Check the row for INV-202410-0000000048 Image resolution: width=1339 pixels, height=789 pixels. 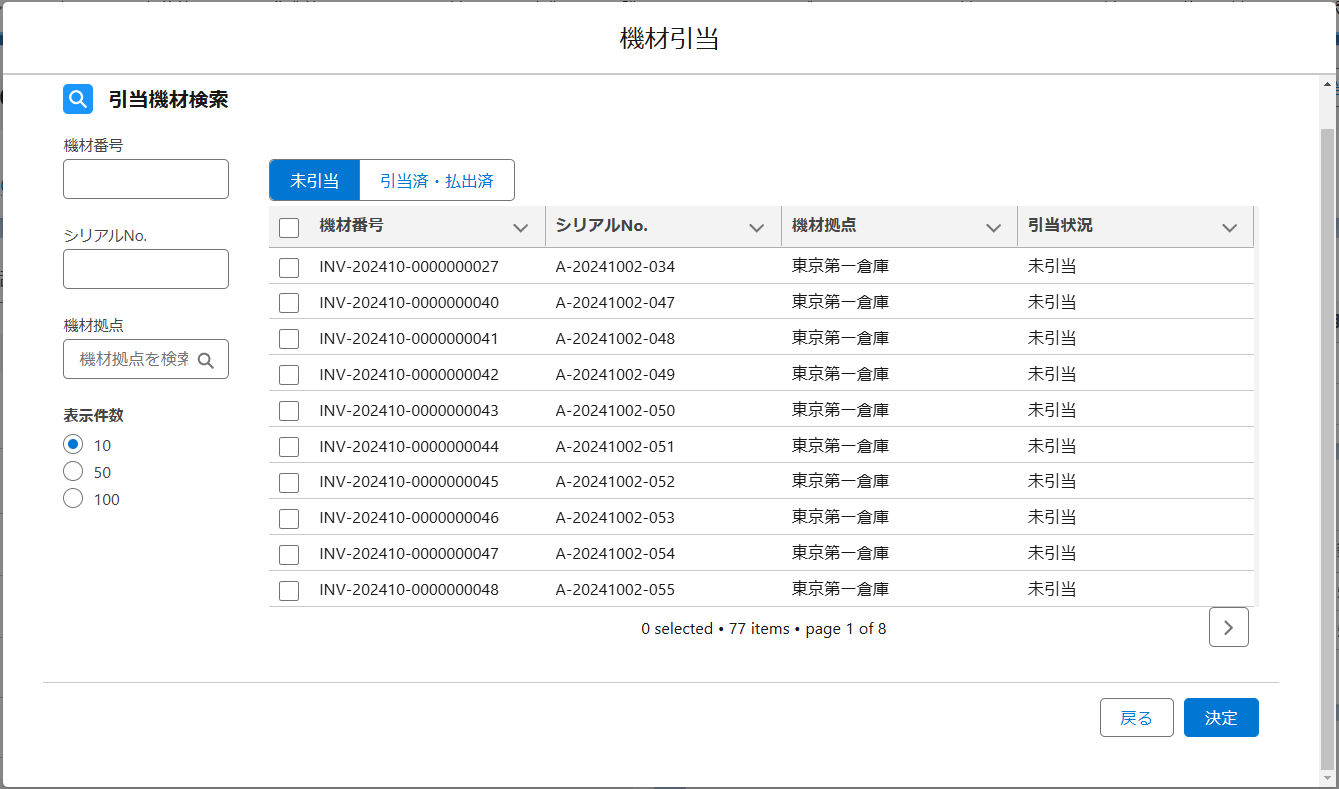point(289,590)
